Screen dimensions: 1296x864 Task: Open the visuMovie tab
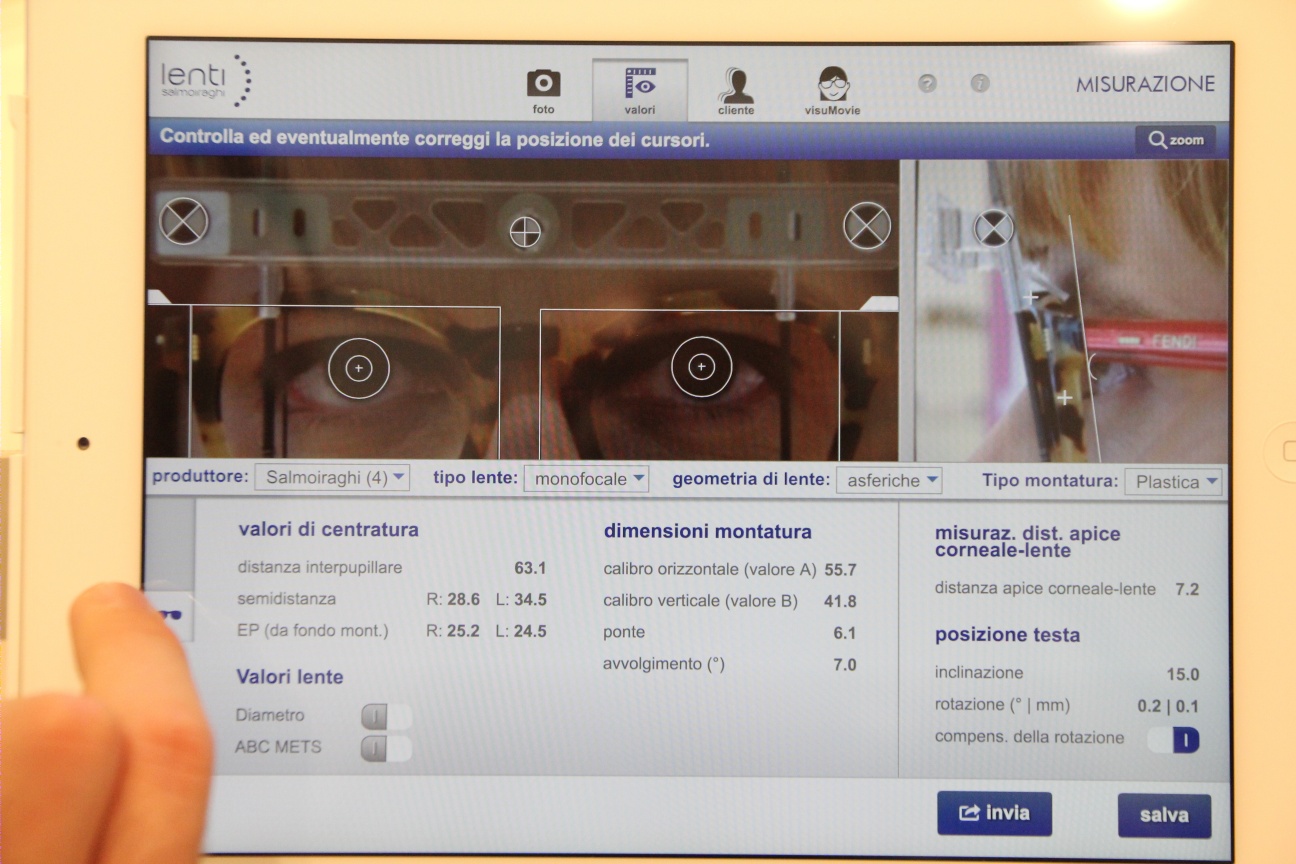[x=832, y=90]
